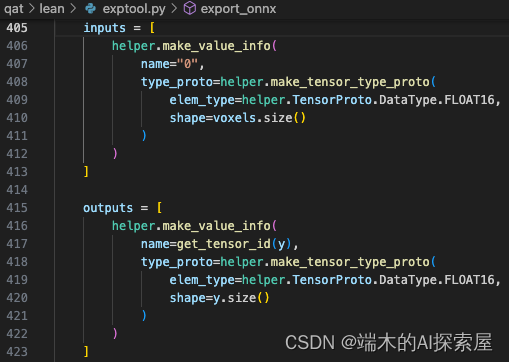509x362 pixels.
Task: Click get_tensor_id on line 417
Action: tap(224, 244)
